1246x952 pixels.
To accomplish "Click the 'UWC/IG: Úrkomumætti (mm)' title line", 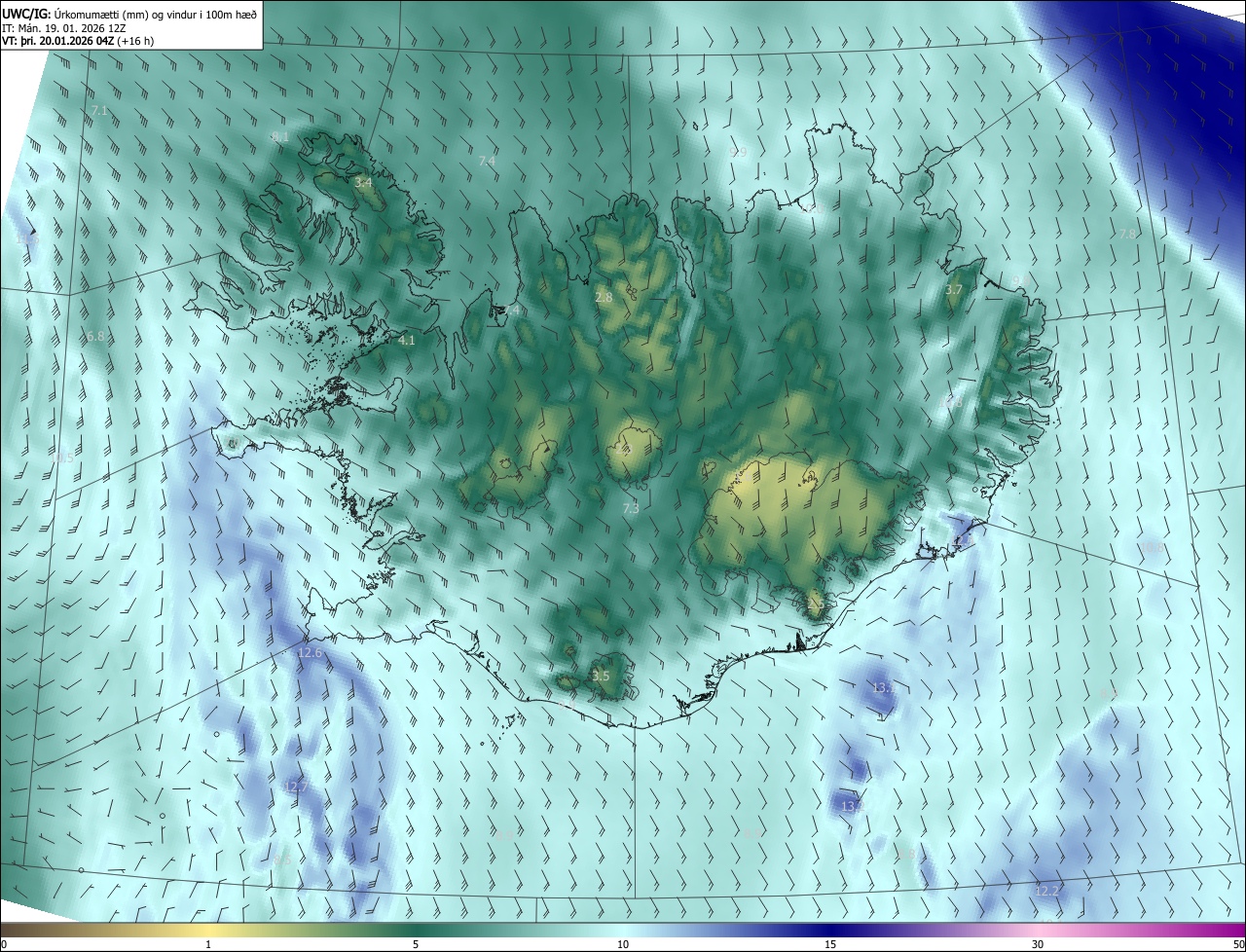I will coord(129,13).
